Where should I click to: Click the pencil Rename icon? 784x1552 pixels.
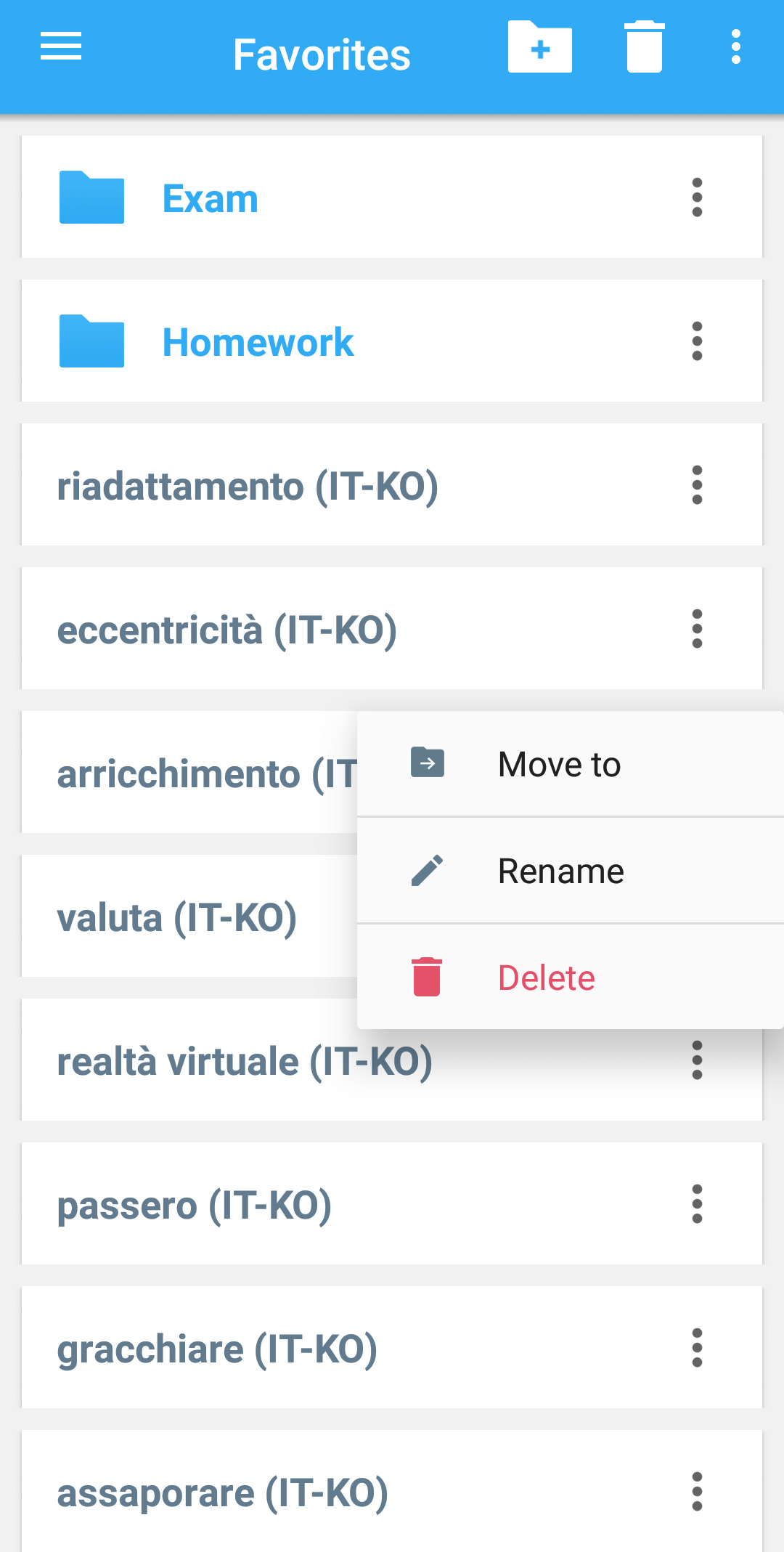[x=427, y=870]
